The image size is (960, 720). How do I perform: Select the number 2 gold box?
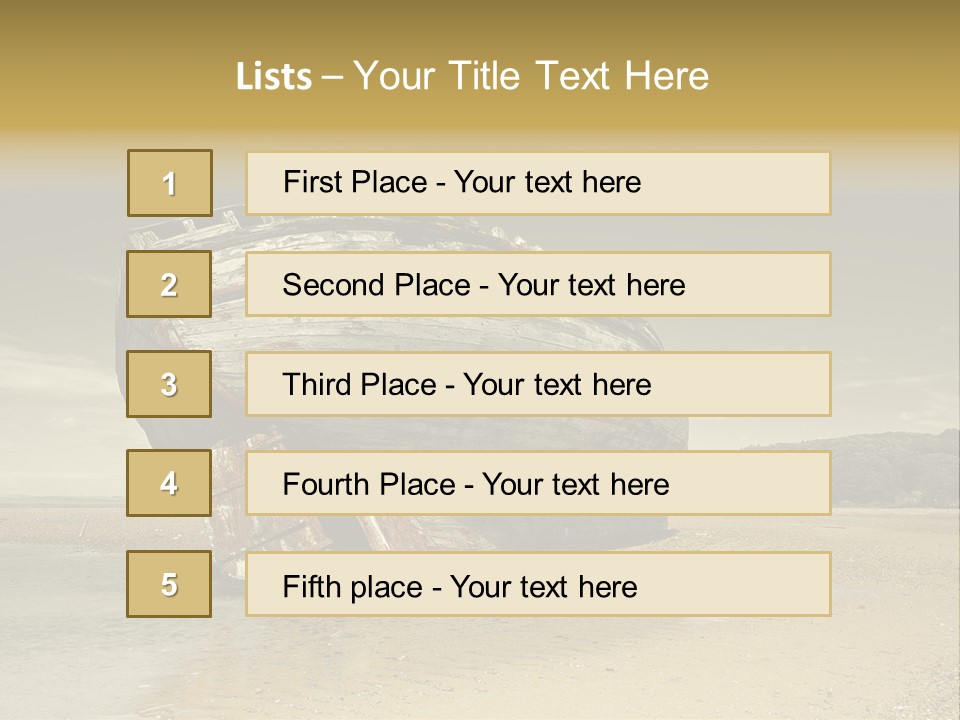click(x=169, y=284)
